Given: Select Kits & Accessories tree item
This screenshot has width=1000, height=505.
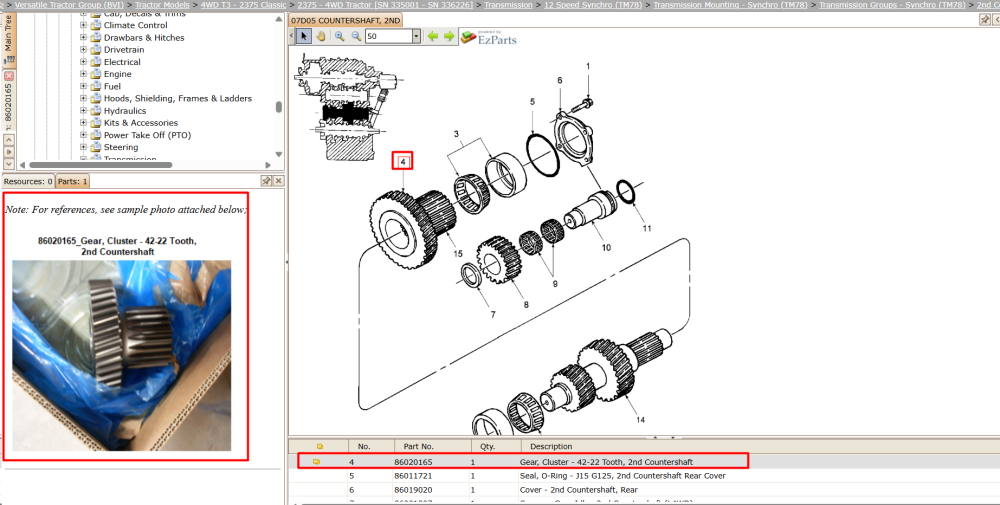Looking at the screenshot, I should click(141, 123).
